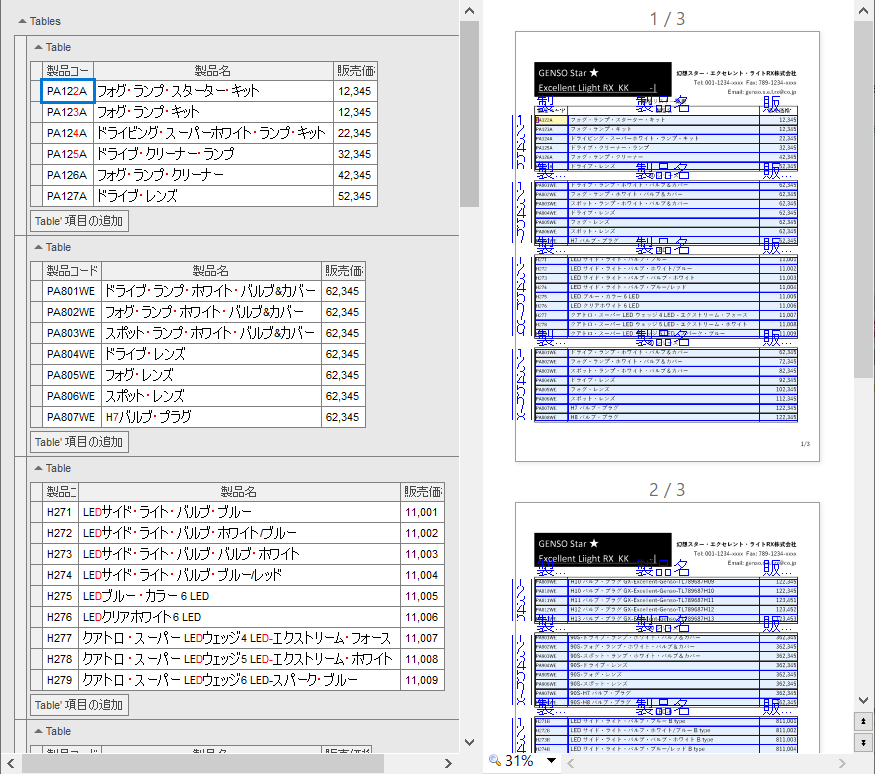The image size is (875, 774).
Task: Click add-item button below the H279 row
Action: coord(79,705)
